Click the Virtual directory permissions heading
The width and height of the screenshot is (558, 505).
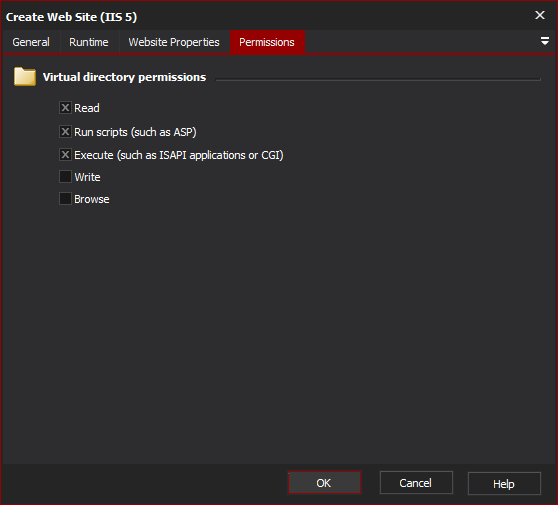[124, 77]
